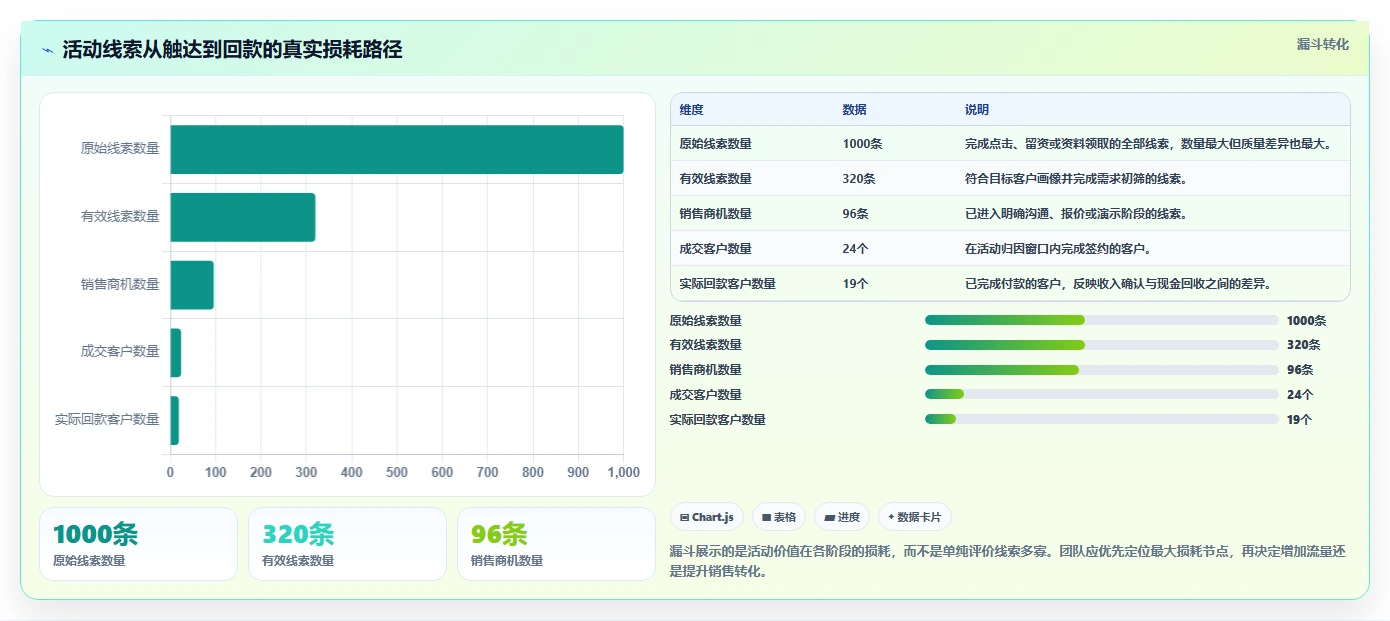Click the 1,000 tick label on the chart axis
The width and height of the screenshot is (1390, 621).
[623, 473]
